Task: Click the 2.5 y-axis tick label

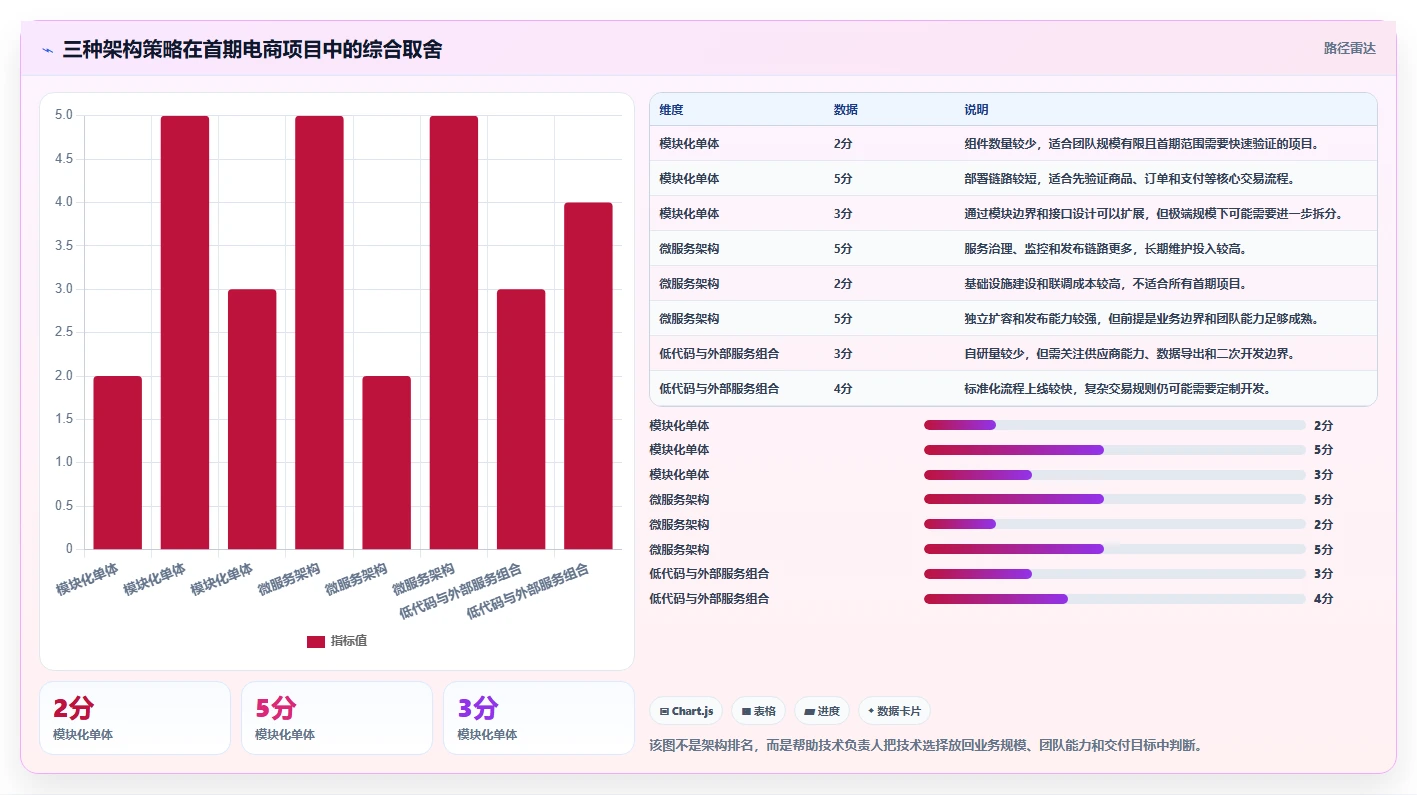Action: tap(63, 332)
